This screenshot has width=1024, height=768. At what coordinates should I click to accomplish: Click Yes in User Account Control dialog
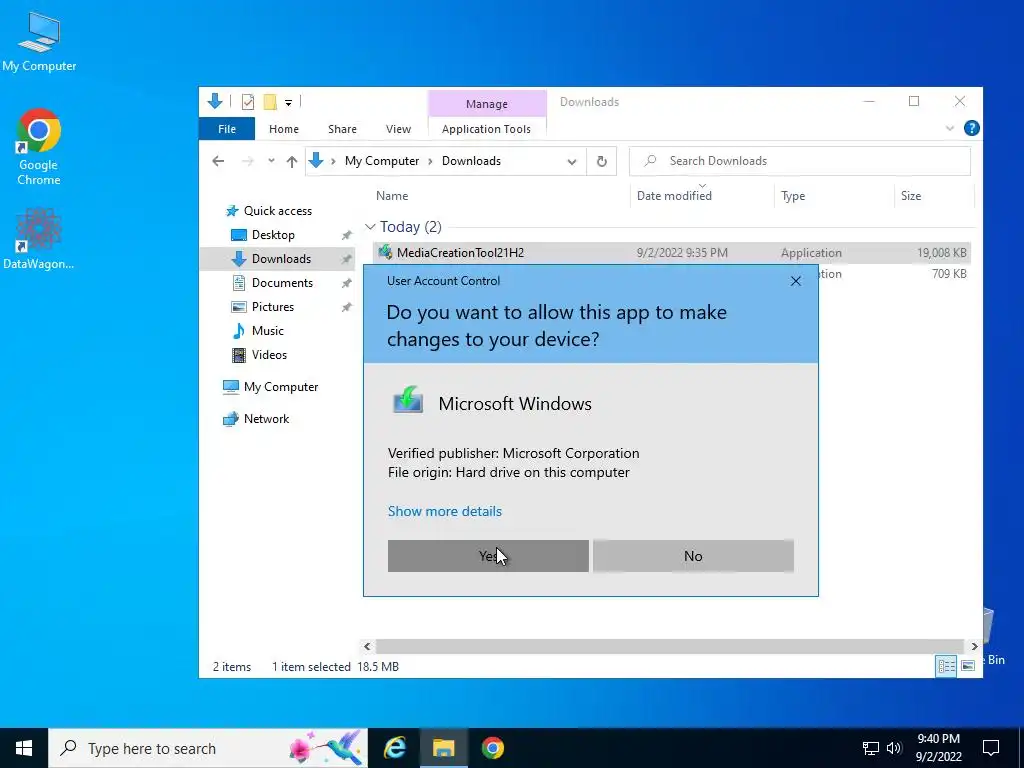(488, 556)
